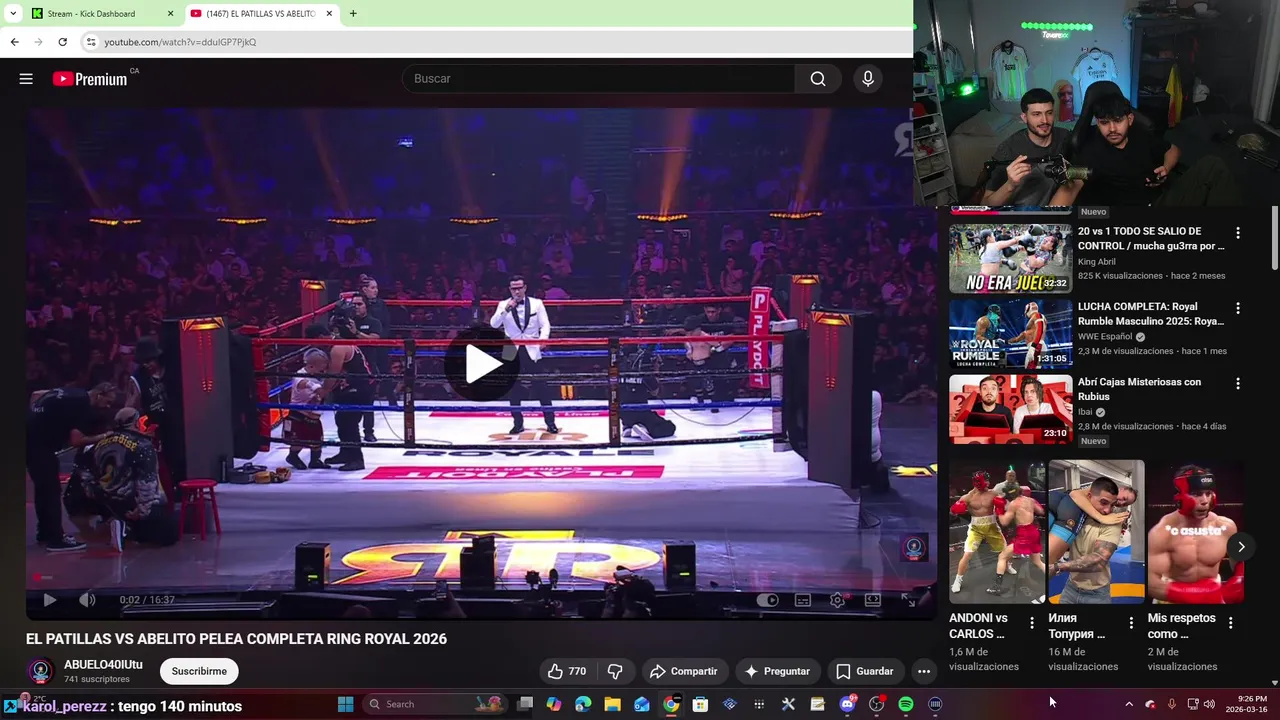The height and width of the screenshot is (720, 1280).
Task: Click the small play button in player controls
Action: point(49,600)
